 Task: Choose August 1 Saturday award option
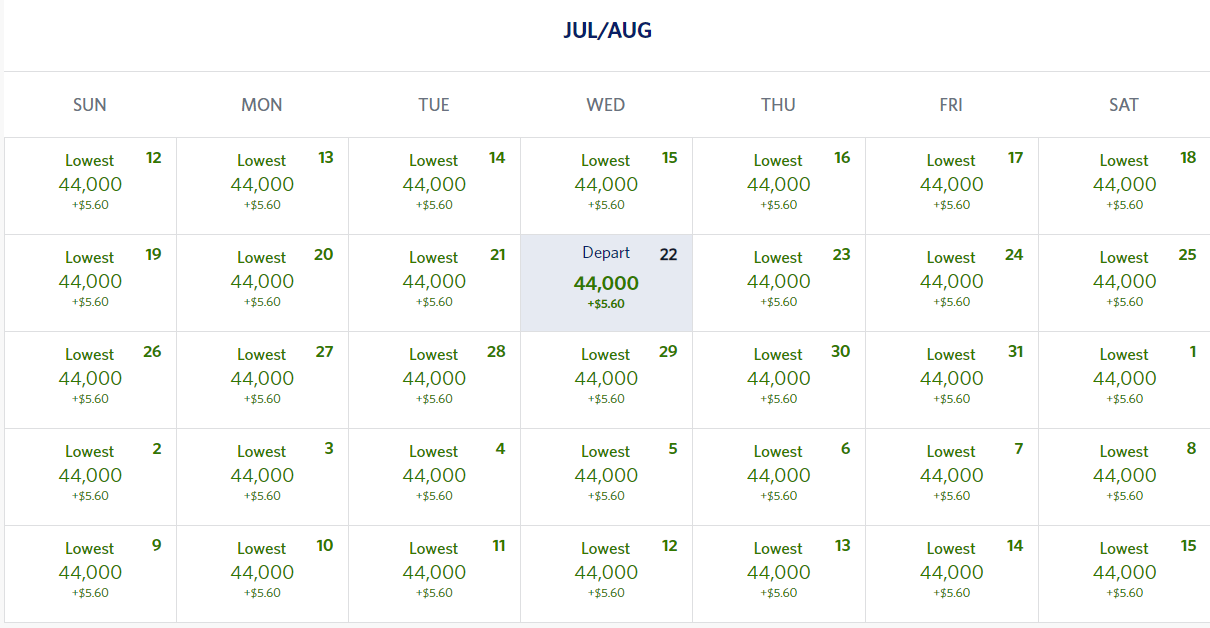[1123, 379]
